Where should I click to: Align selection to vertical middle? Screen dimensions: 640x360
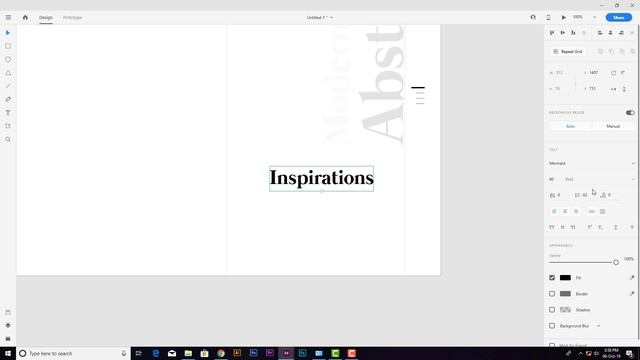point(562,33)
